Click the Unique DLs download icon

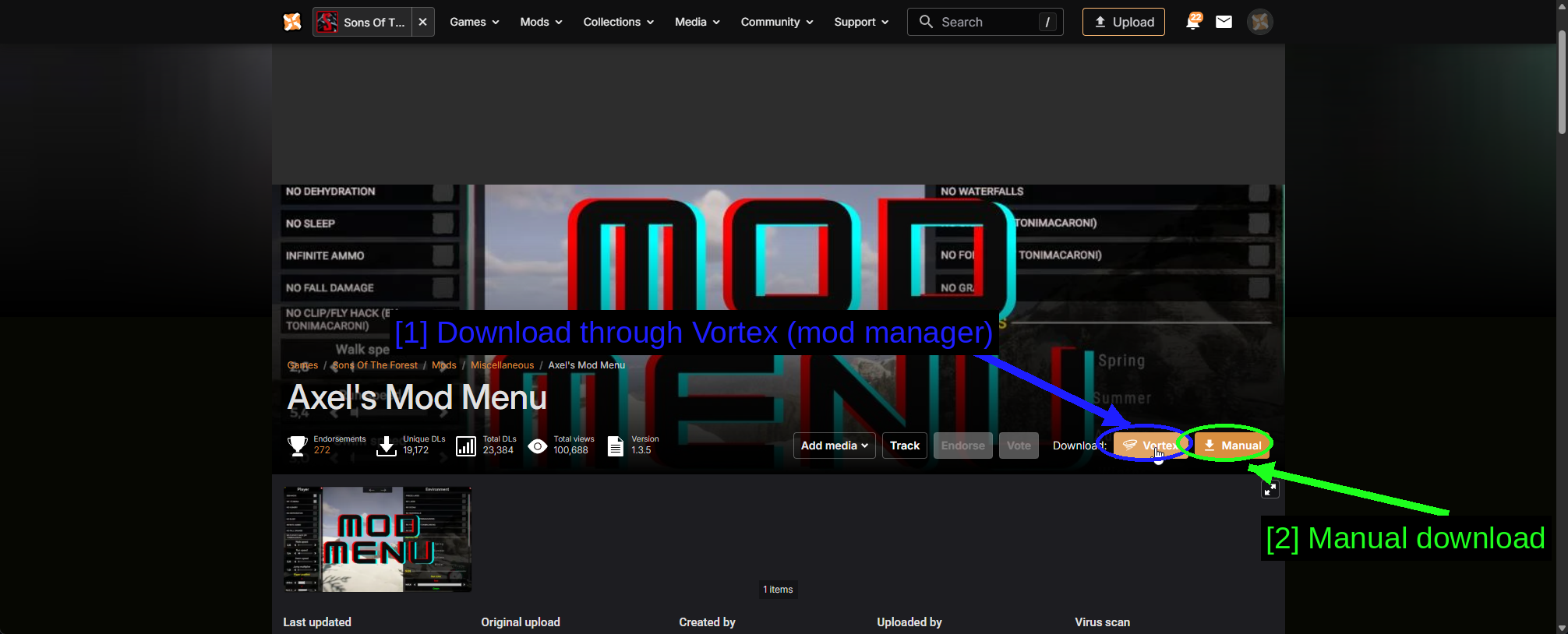pos(387,446)
